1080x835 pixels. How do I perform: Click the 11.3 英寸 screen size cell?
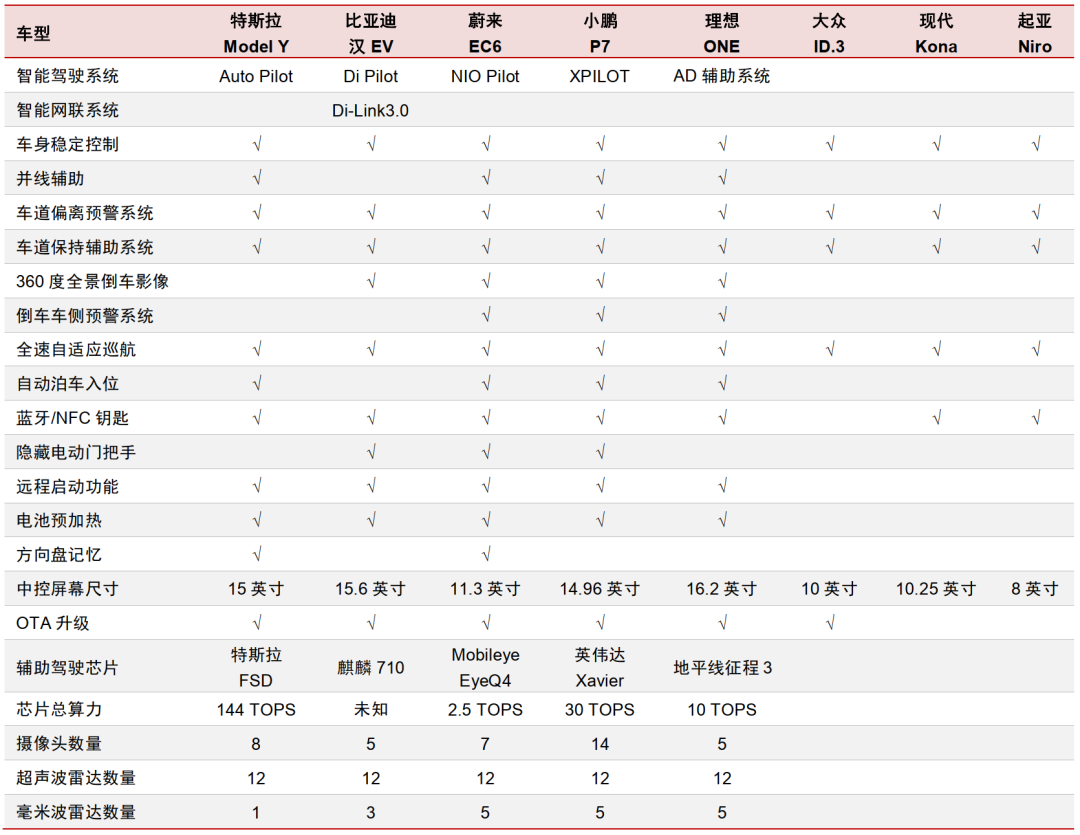tap(485, 589)
